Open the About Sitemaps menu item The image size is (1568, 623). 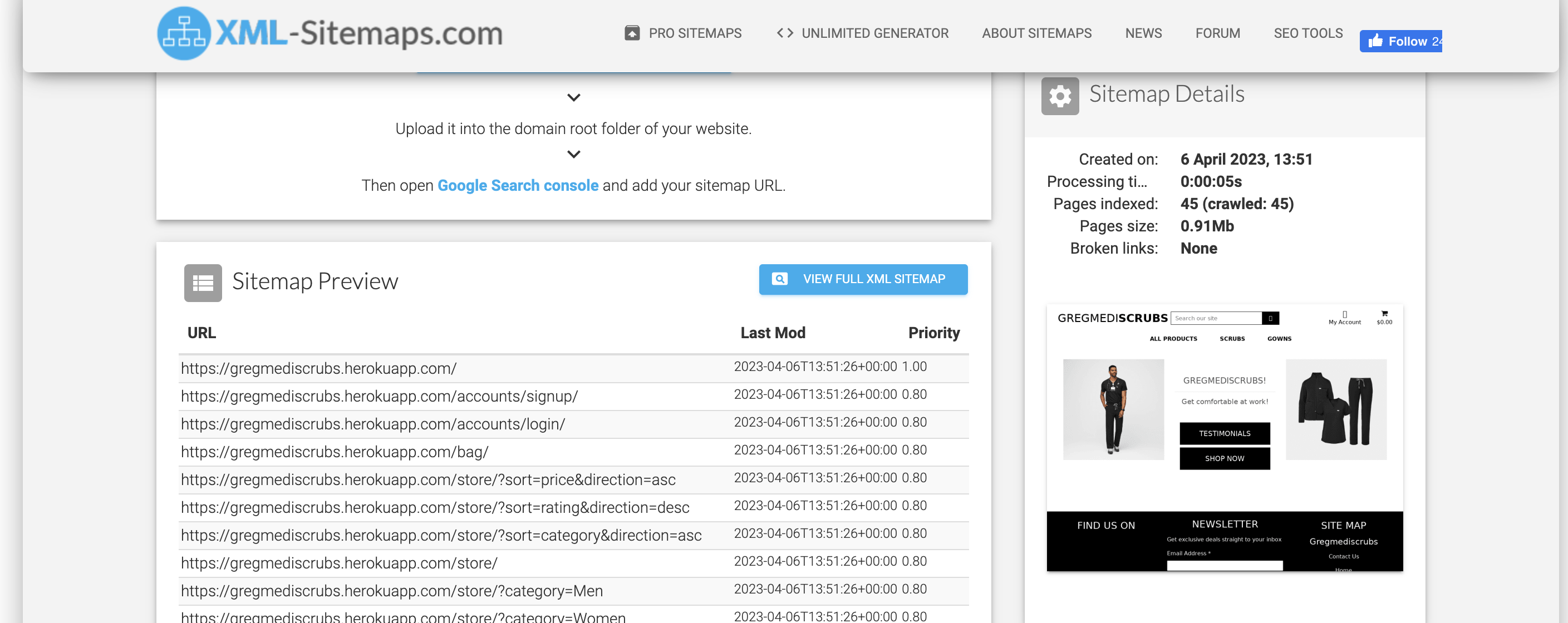click(x=1036, y=33)
